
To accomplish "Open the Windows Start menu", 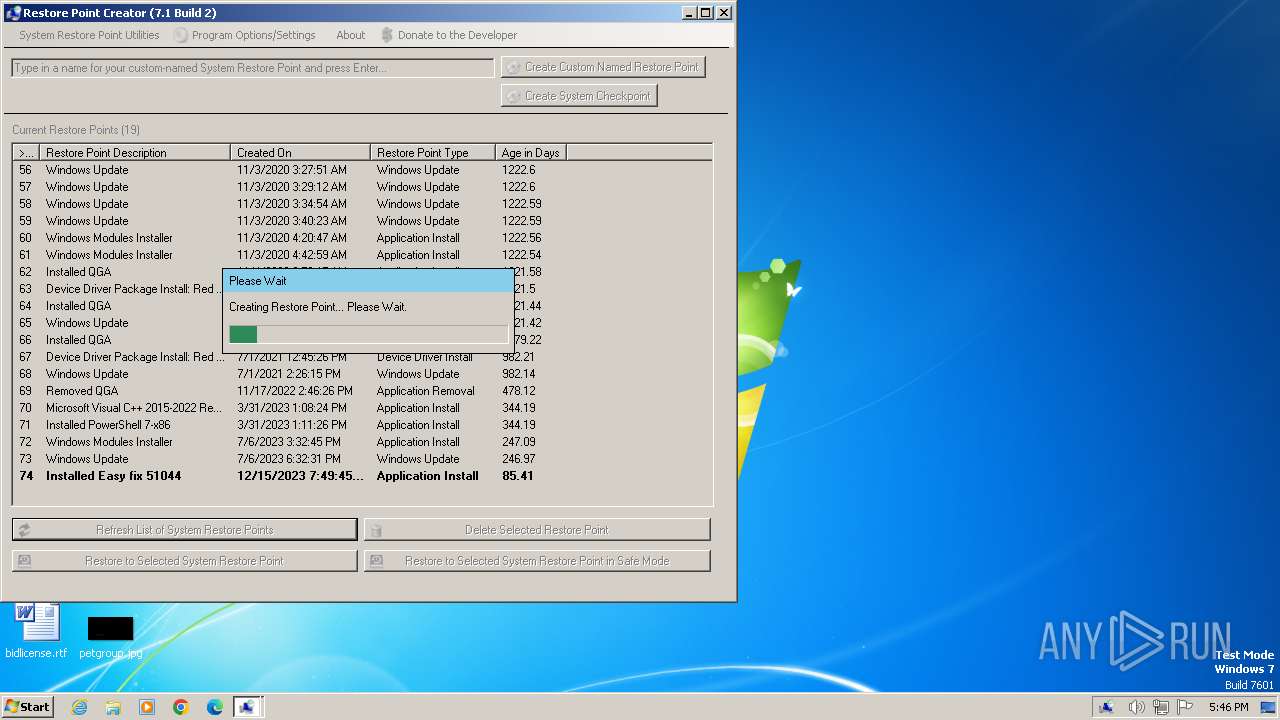I will click(x=27, y=706).
